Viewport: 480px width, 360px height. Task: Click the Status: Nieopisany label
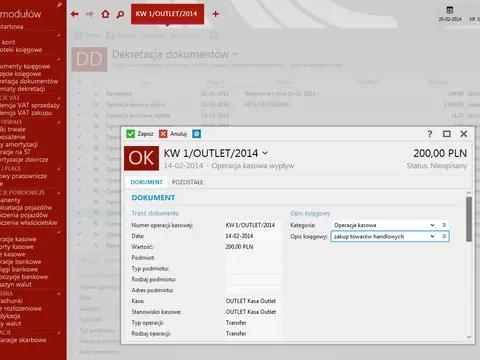[x=437, y=166]
